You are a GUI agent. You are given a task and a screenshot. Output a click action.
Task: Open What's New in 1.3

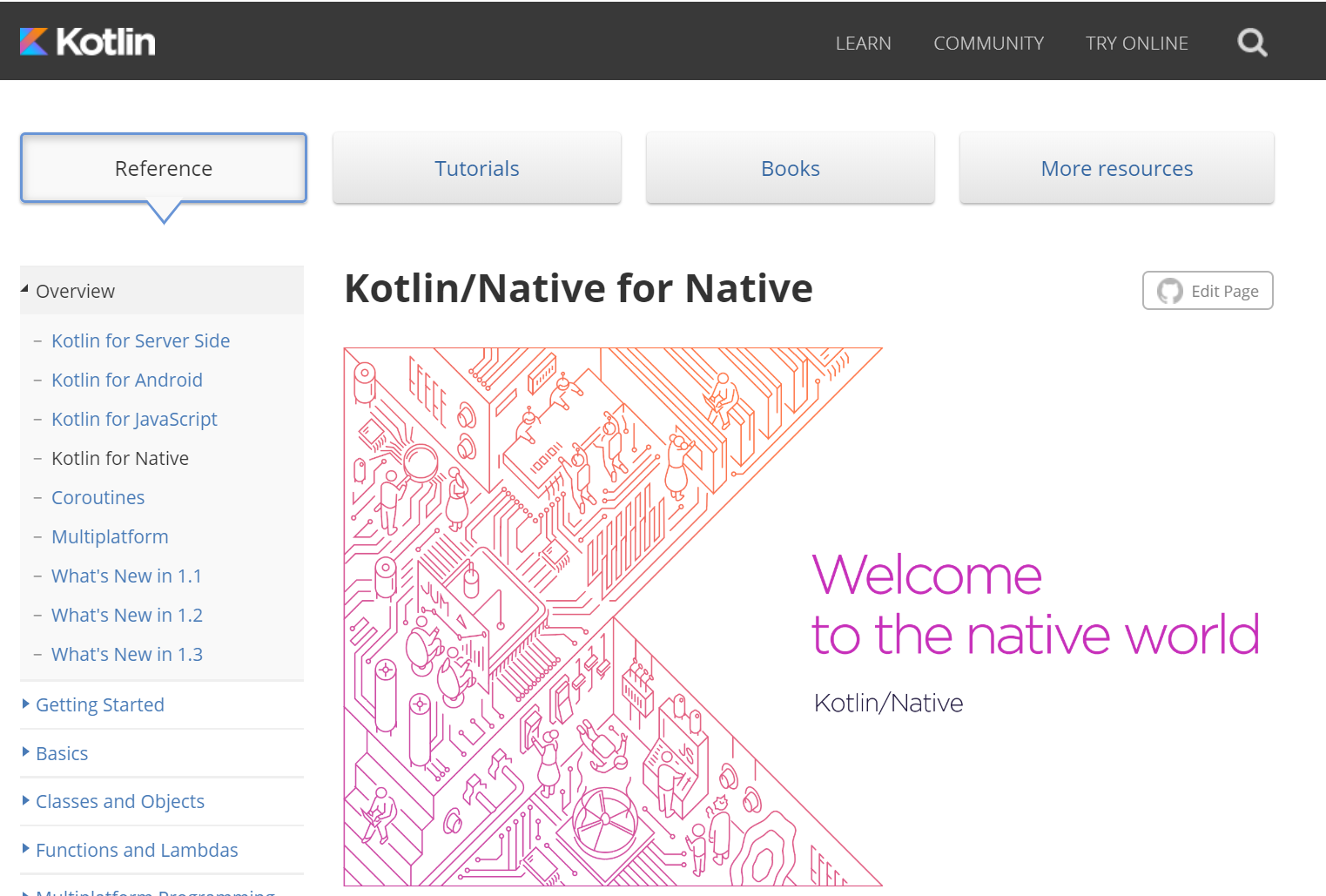point(127,654)
